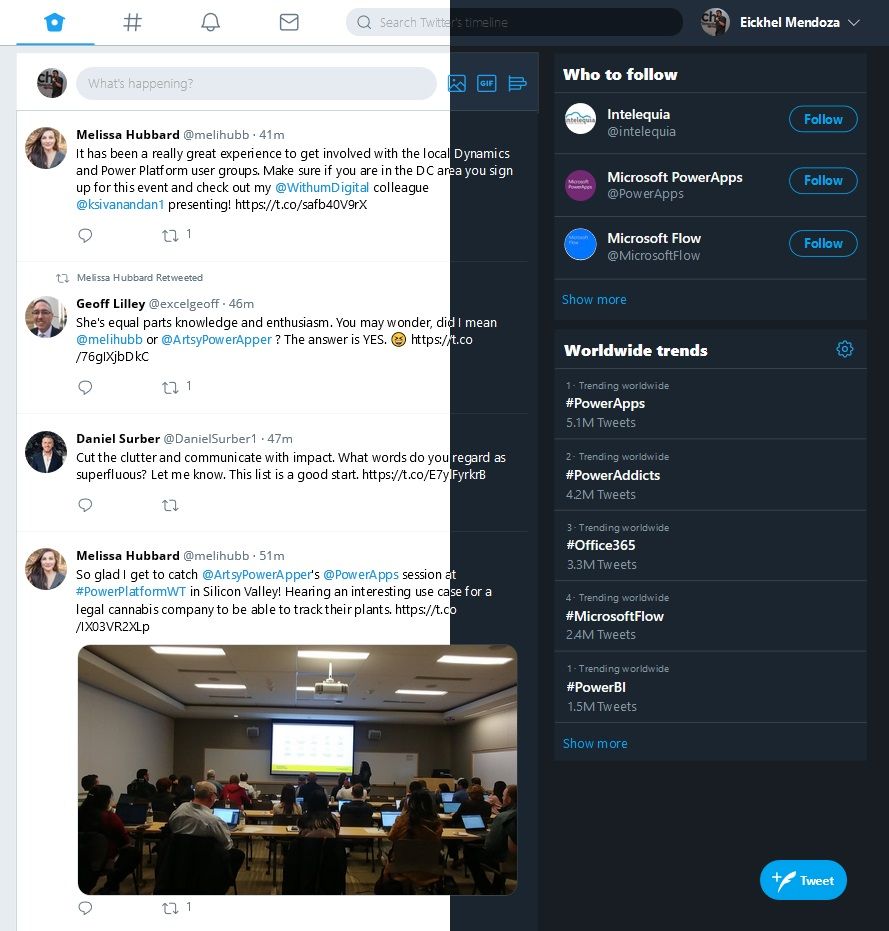Open the Home timeline icon
The width and height of the screenshot is (889, 931).
click(x=55, y=23)
